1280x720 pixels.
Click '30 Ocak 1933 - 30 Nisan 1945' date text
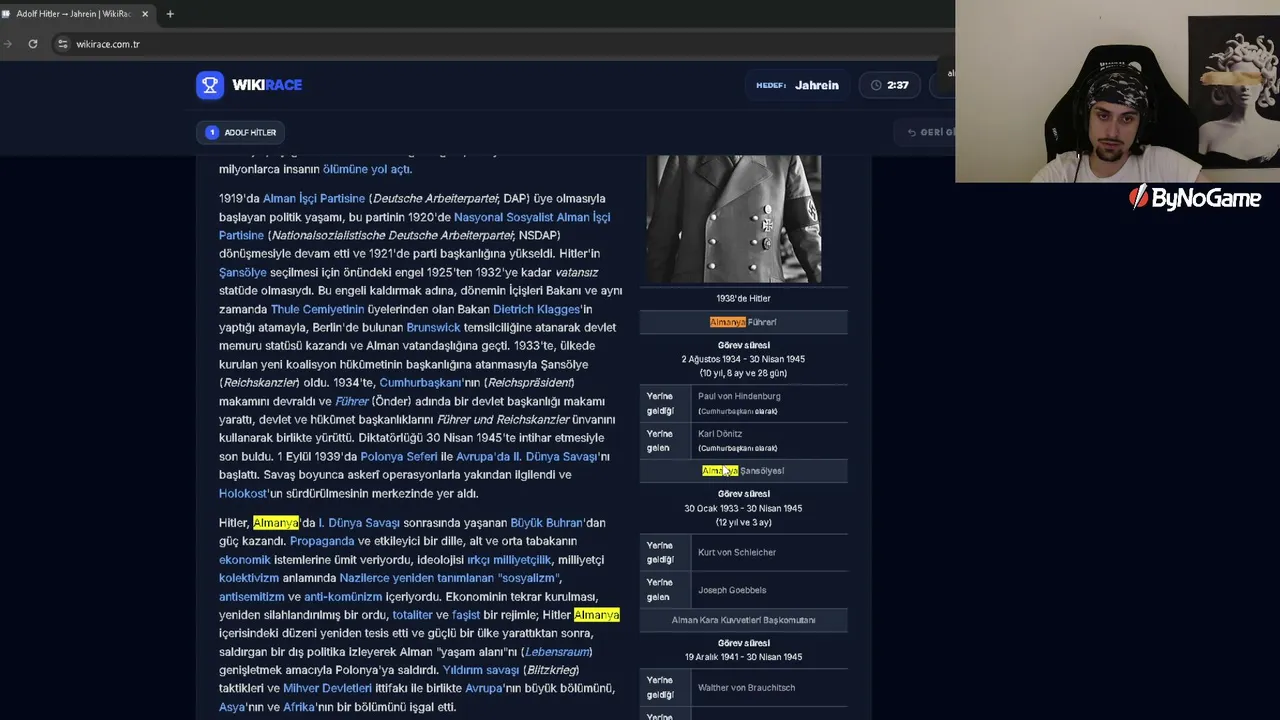pos(743,508)
